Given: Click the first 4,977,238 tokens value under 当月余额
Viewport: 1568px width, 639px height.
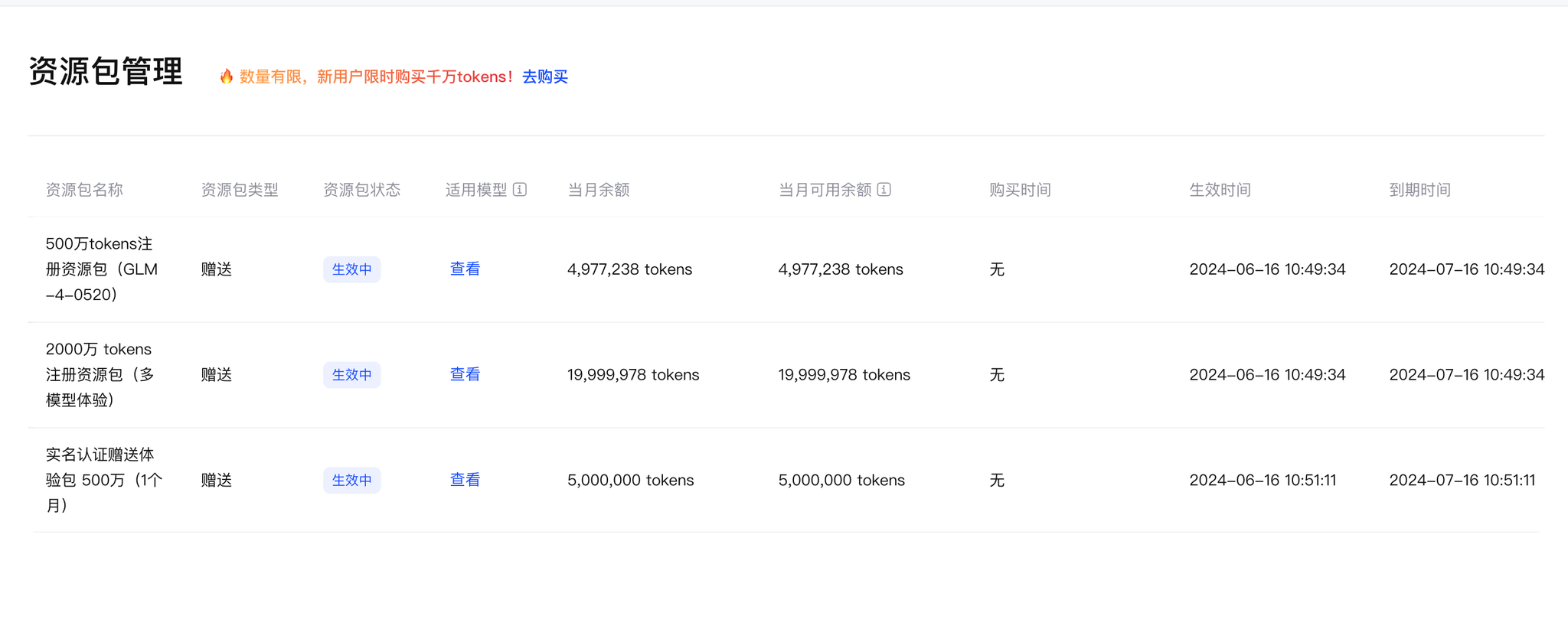Looking at the screenshot, I should tap(629, 269).
